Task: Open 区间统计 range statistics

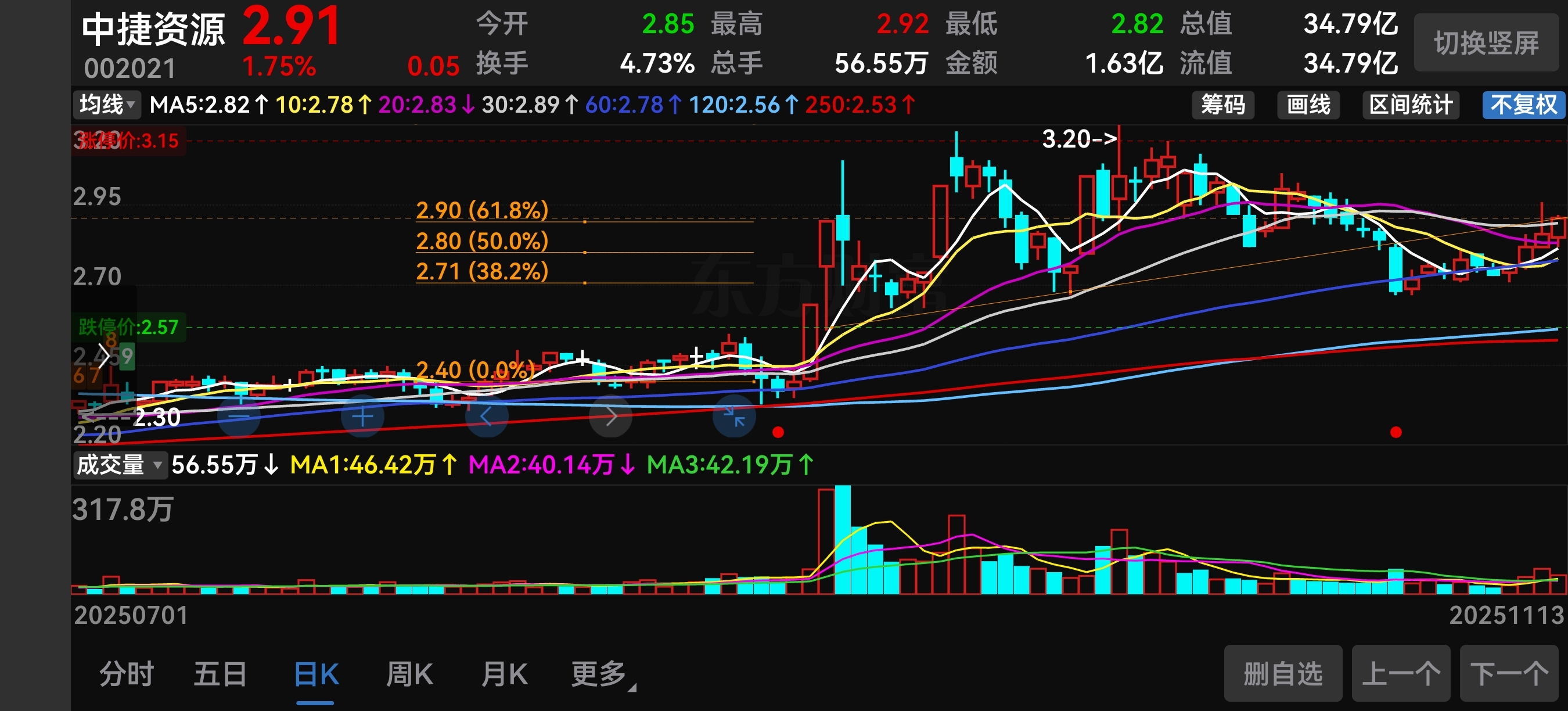Action: pyautogui.click(x=1411, y=105)
